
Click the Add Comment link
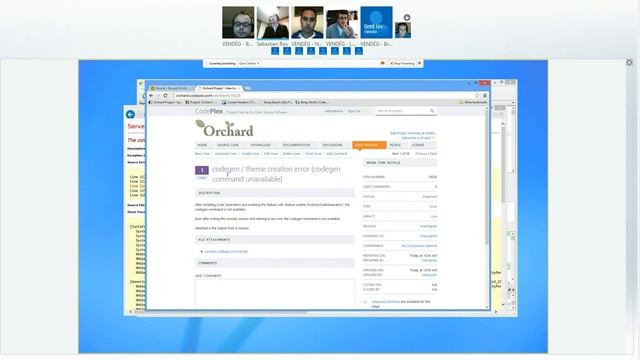coord(337,154)
